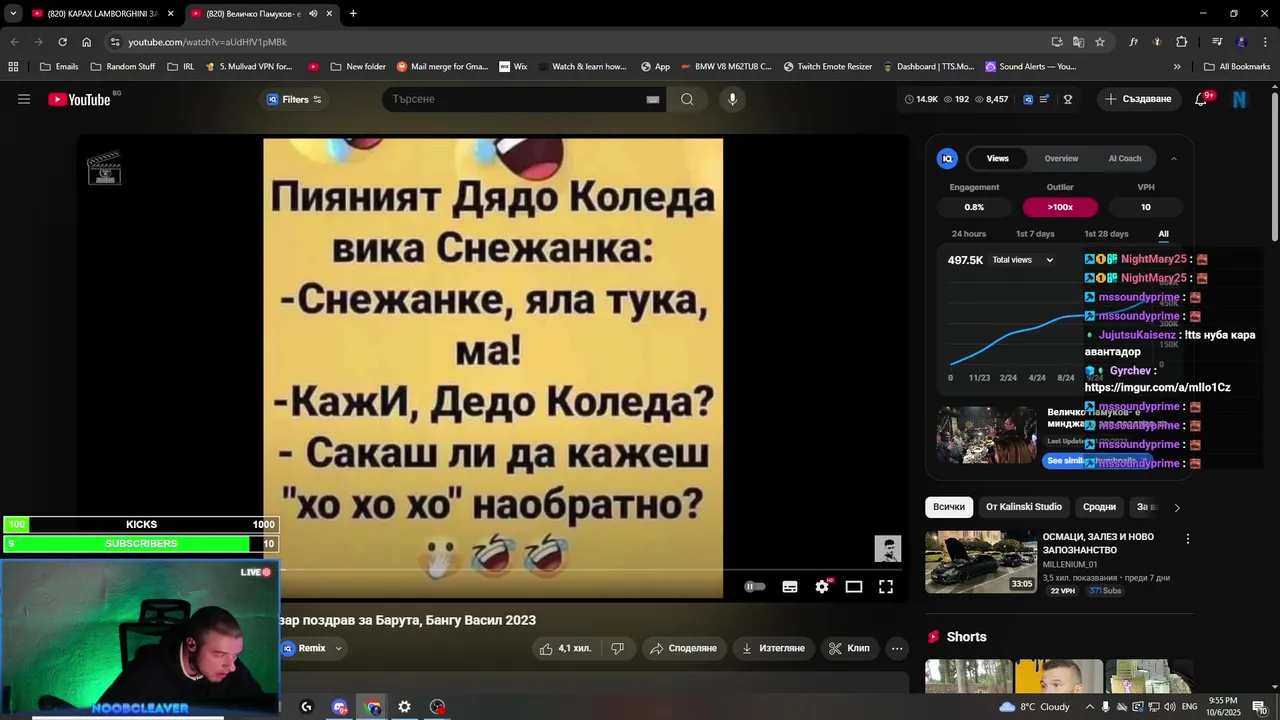The height and width of the screenshot is (720, 1280).
Task: Toggle subtitles on the video player
Action: [x=790, y=587]
